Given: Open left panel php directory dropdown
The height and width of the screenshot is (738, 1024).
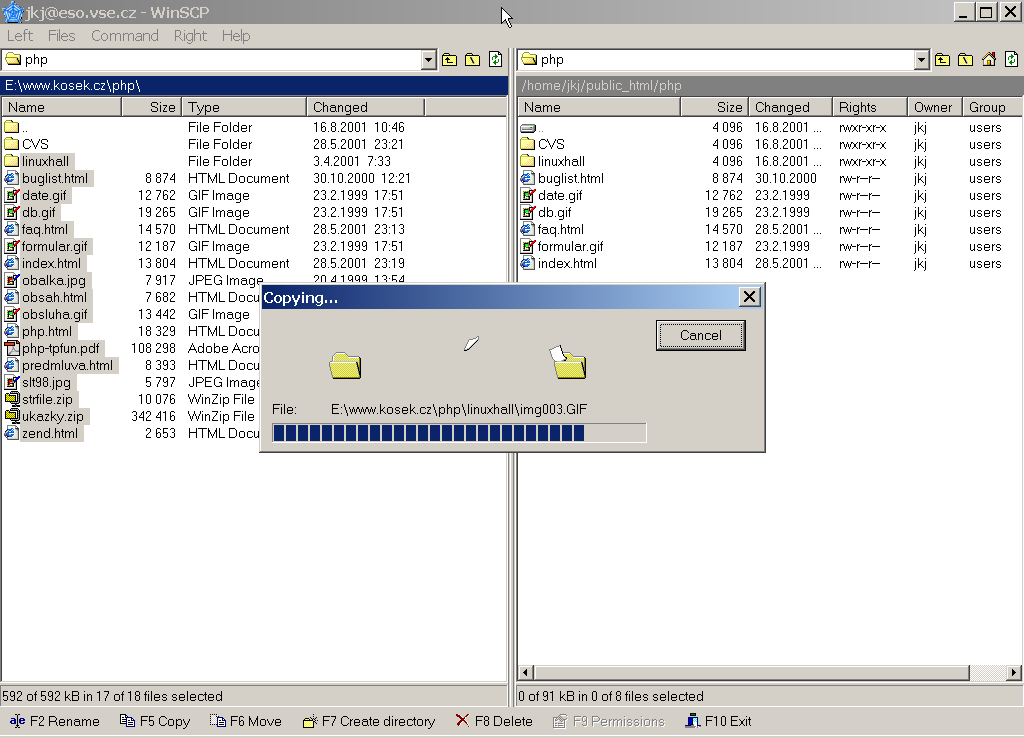Looking at the screenshot, I should click(x=428, y=60).
